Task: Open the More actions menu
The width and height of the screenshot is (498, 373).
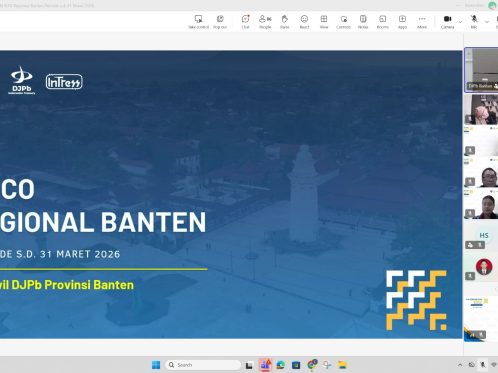Action: pyautogui.click(x=422, y=22)
